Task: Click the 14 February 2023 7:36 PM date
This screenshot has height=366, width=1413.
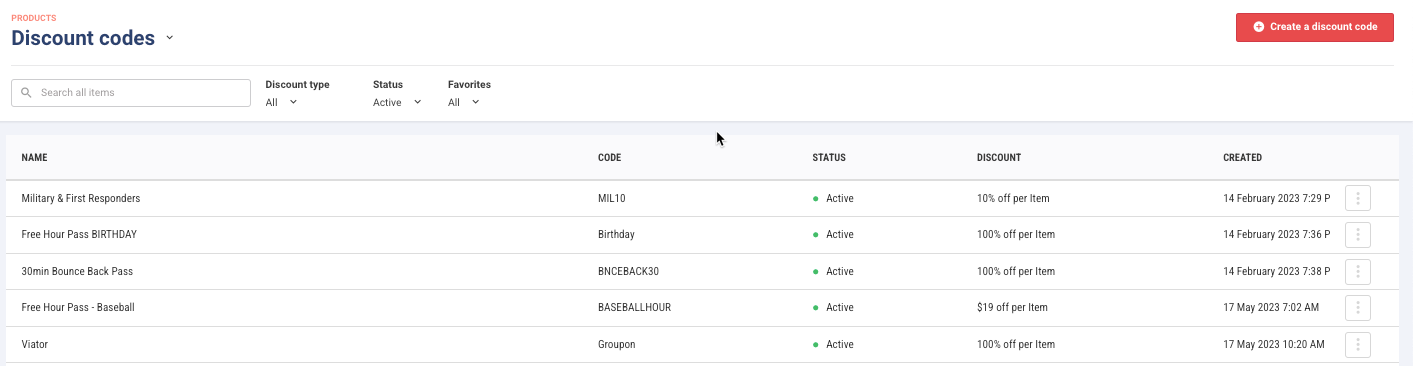Action: coord(1276,235)
